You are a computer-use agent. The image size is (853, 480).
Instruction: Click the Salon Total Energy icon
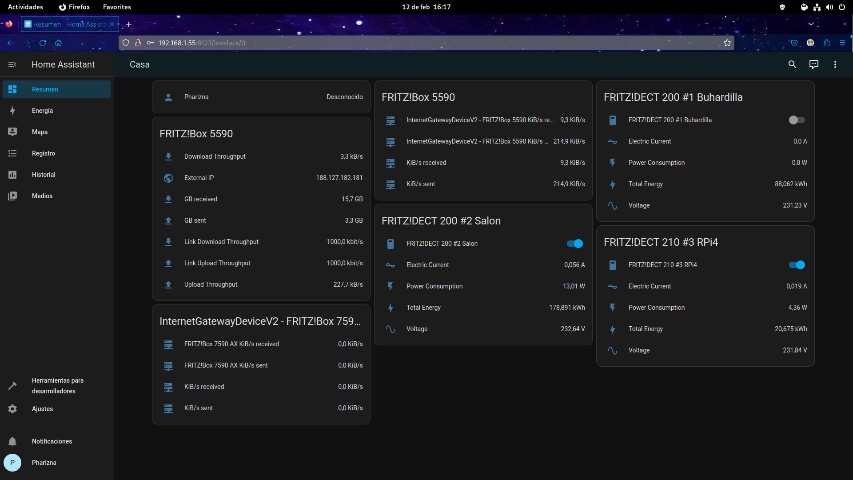click(390, 307)
